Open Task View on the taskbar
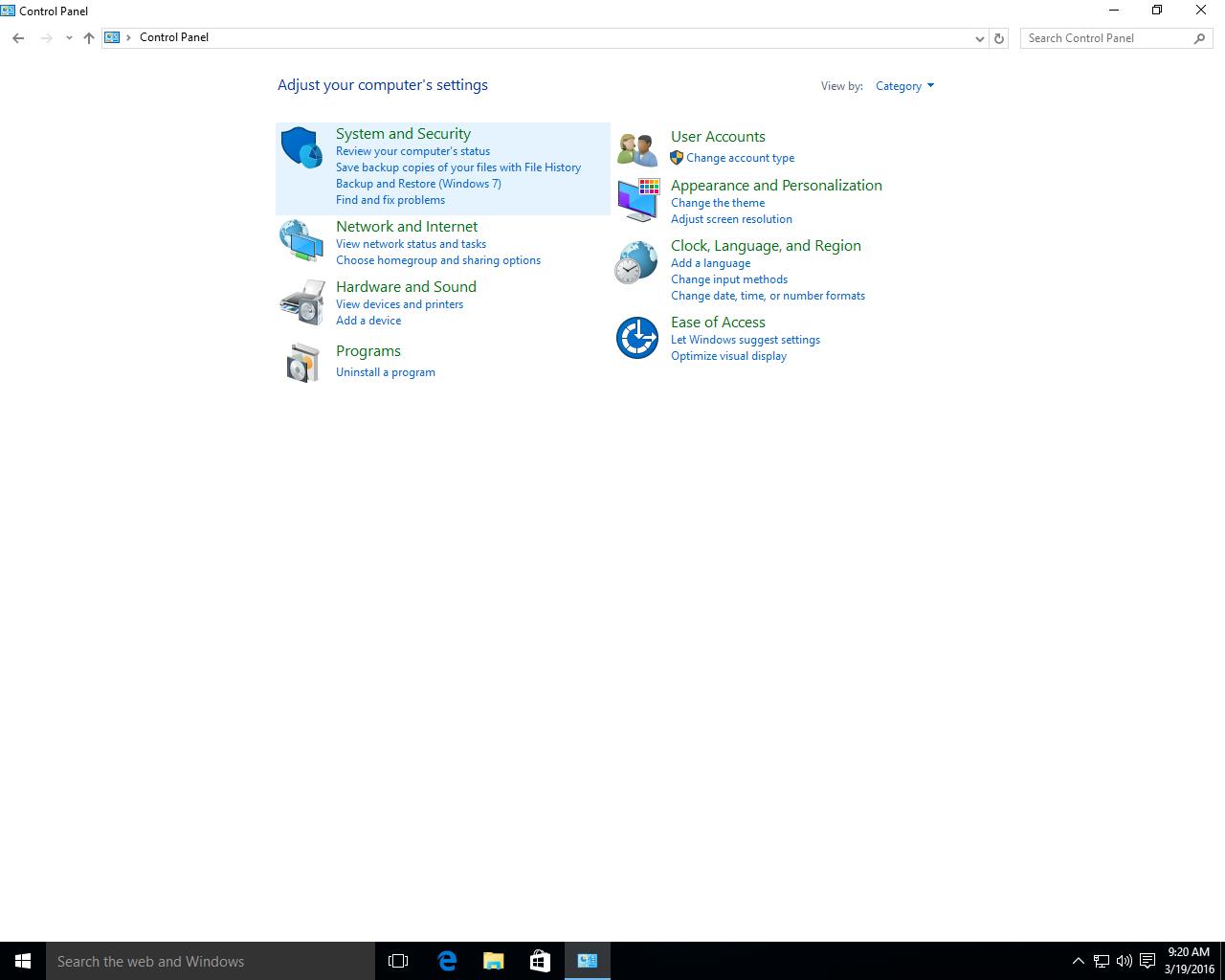Viewport: 1225px width, 980px height. (398, 961)
